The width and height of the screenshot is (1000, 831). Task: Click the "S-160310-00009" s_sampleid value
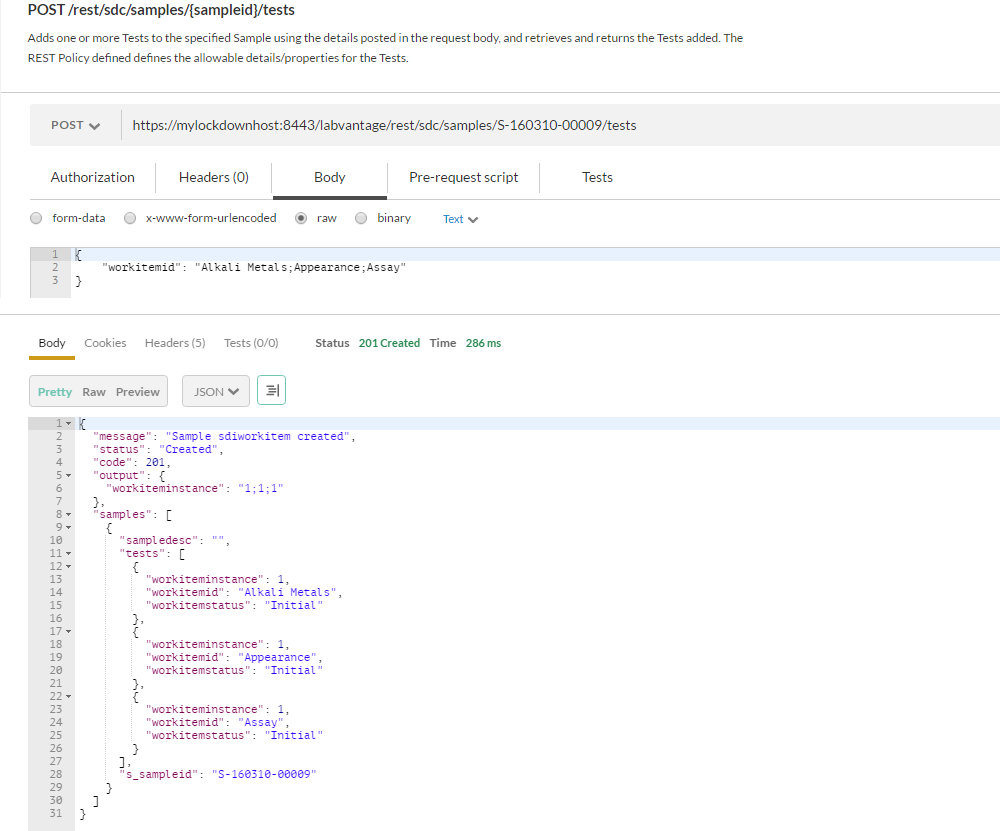[x=264, y=774]
